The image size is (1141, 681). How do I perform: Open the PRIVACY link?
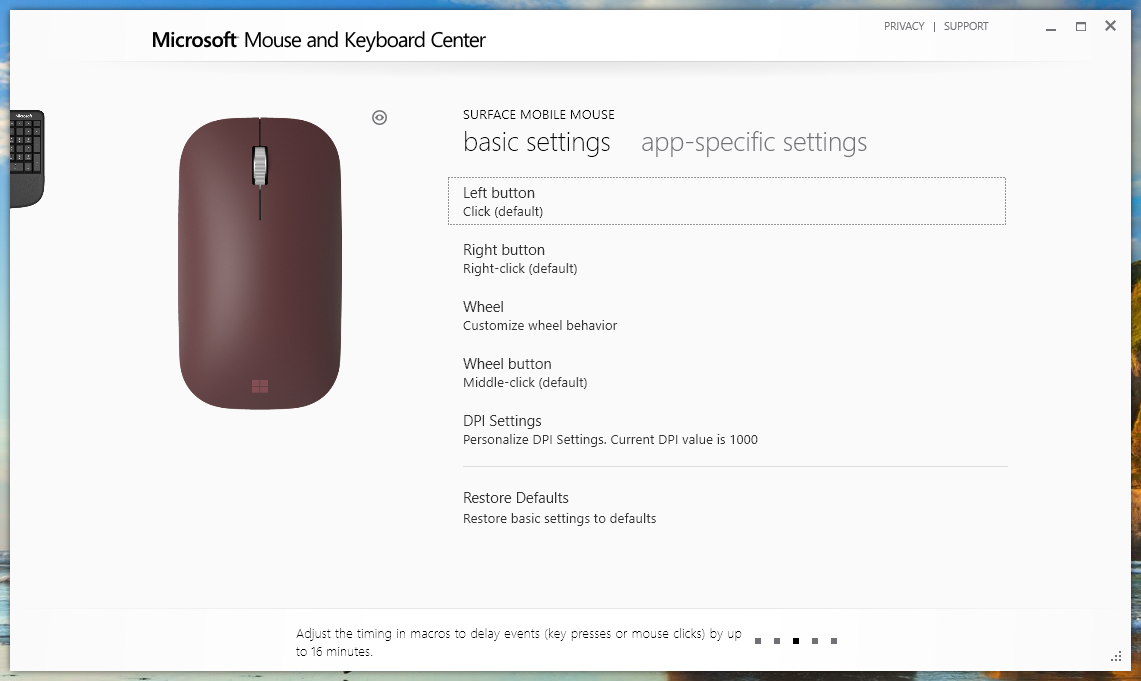point(904,26)
